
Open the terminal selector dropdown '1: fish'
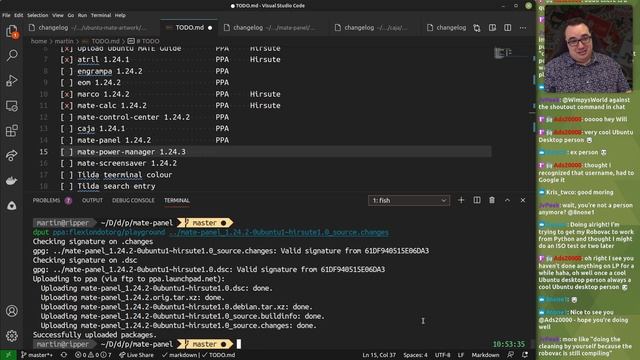point(409,200)
